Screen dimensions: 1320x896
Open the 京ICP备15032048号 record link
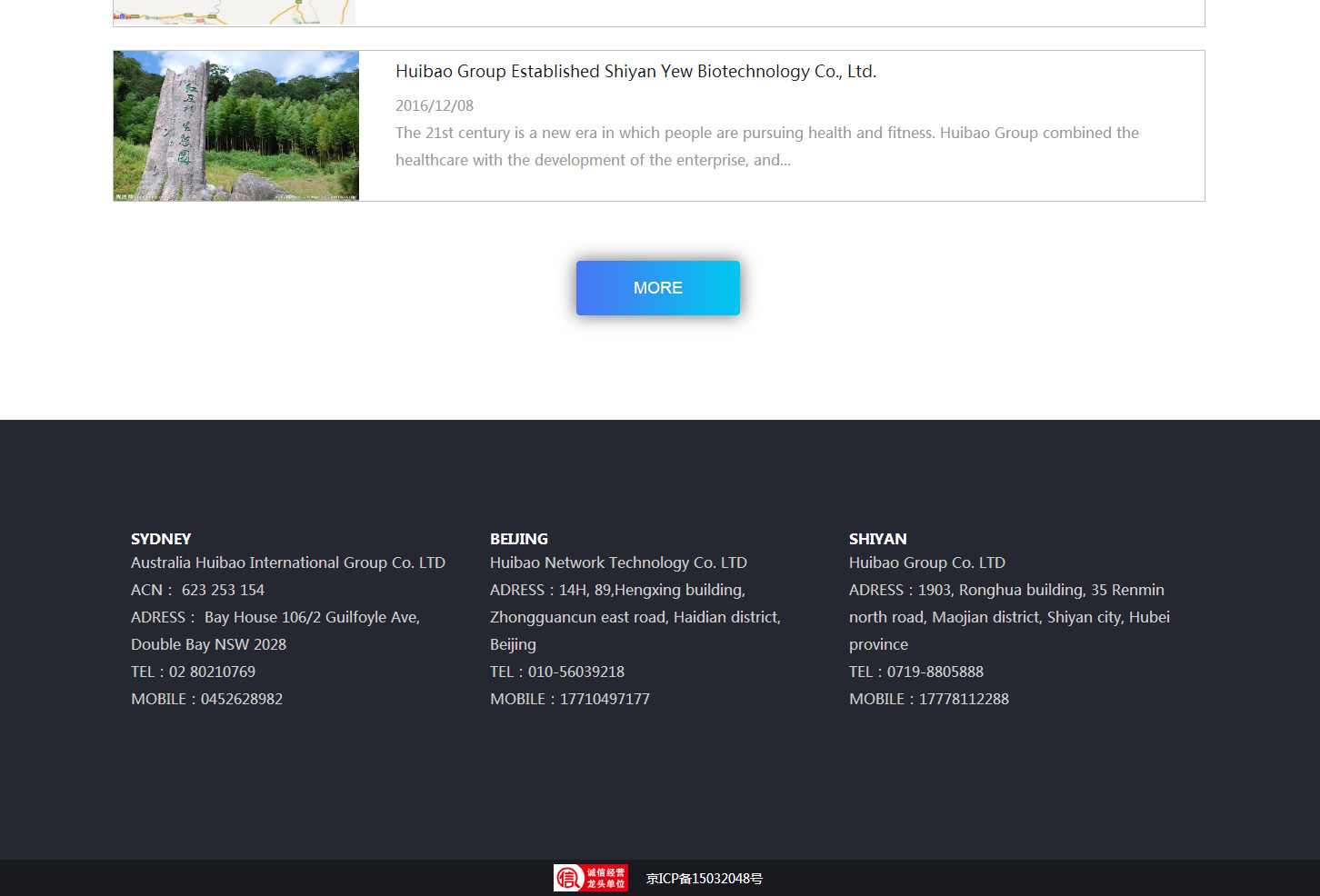click(x=704, y=878)
